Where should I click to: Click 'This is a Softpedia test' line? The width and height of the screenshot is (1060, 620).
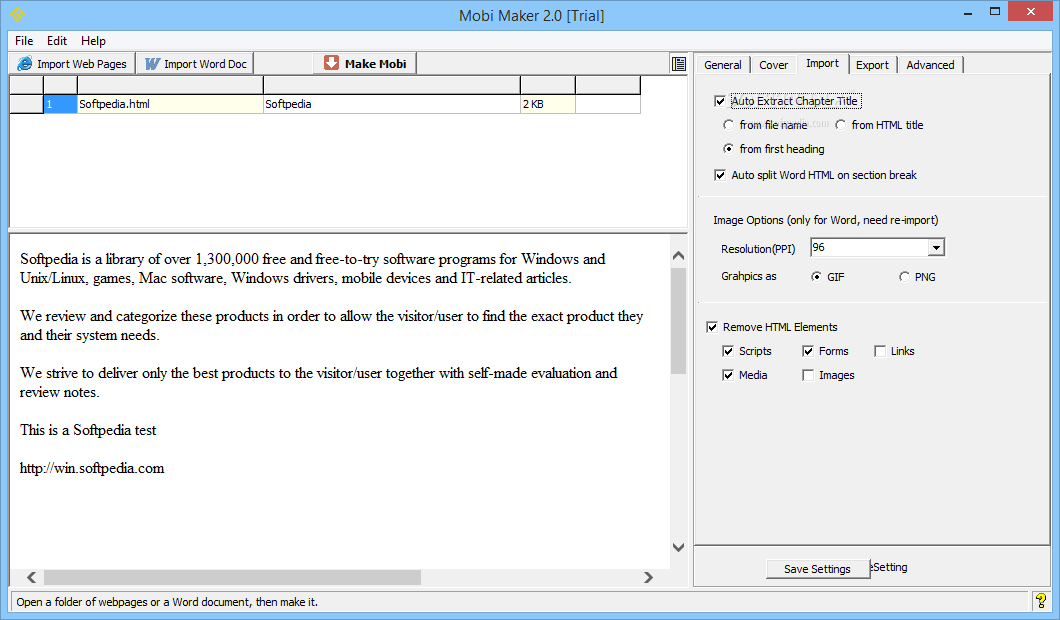click(88, 430)
